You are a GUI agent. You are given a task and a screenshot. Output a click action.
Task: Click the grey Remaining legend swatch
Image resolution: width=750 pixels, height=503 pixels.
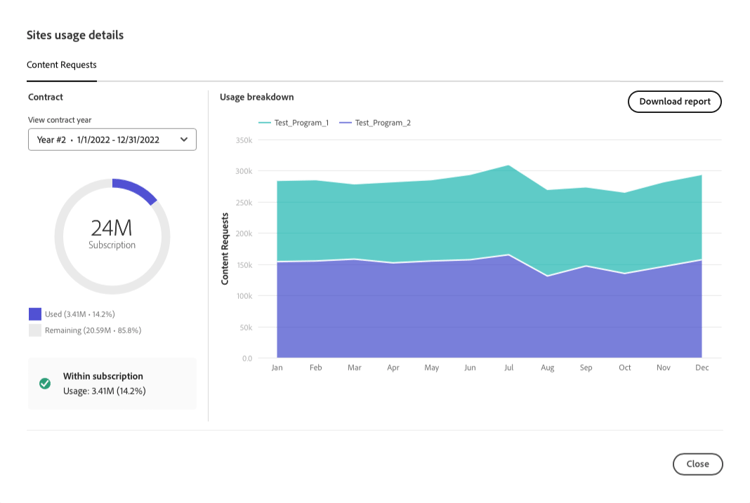pyautogui.click(x=35, y=330)
